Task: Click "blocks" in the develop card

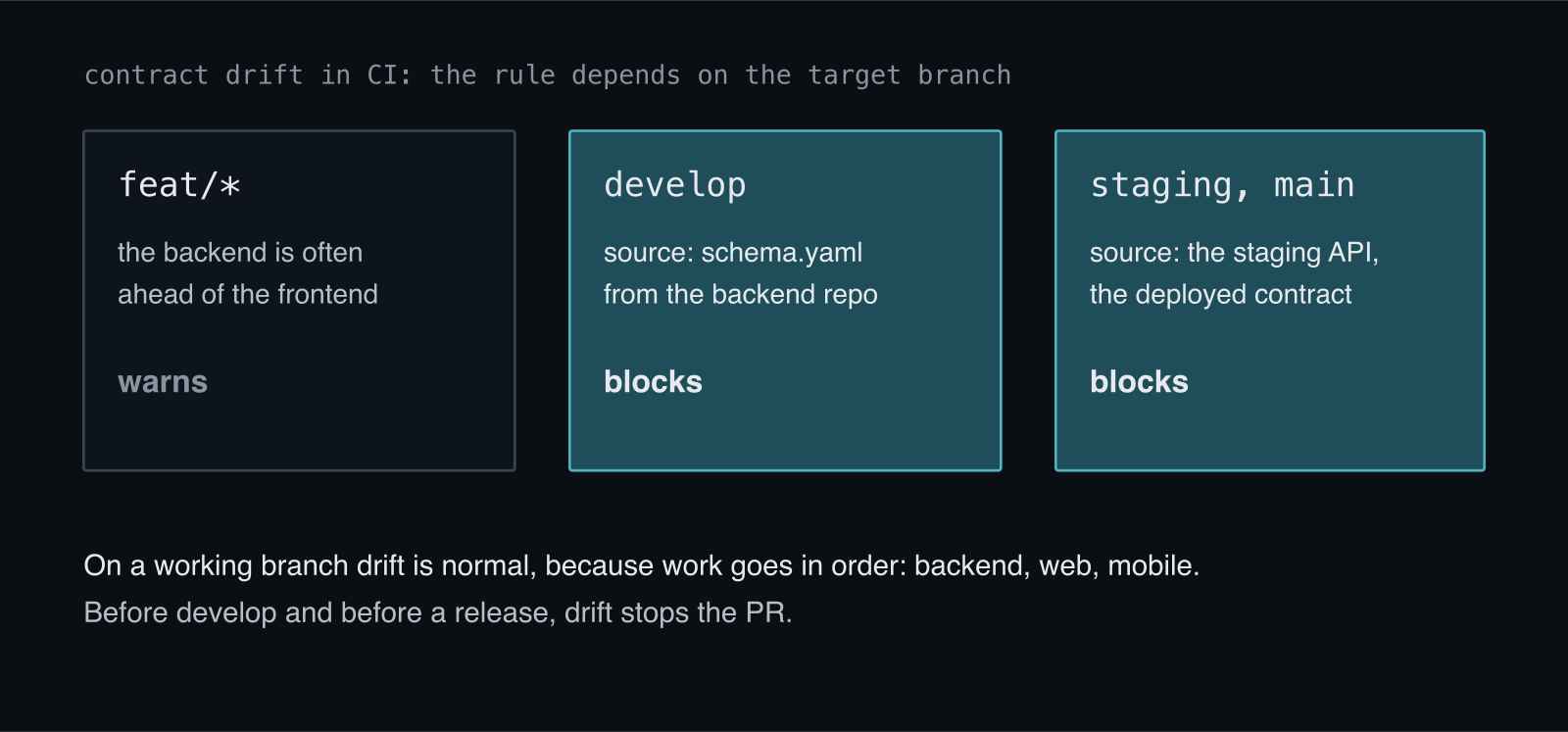Action: click(x=654, y=382)
